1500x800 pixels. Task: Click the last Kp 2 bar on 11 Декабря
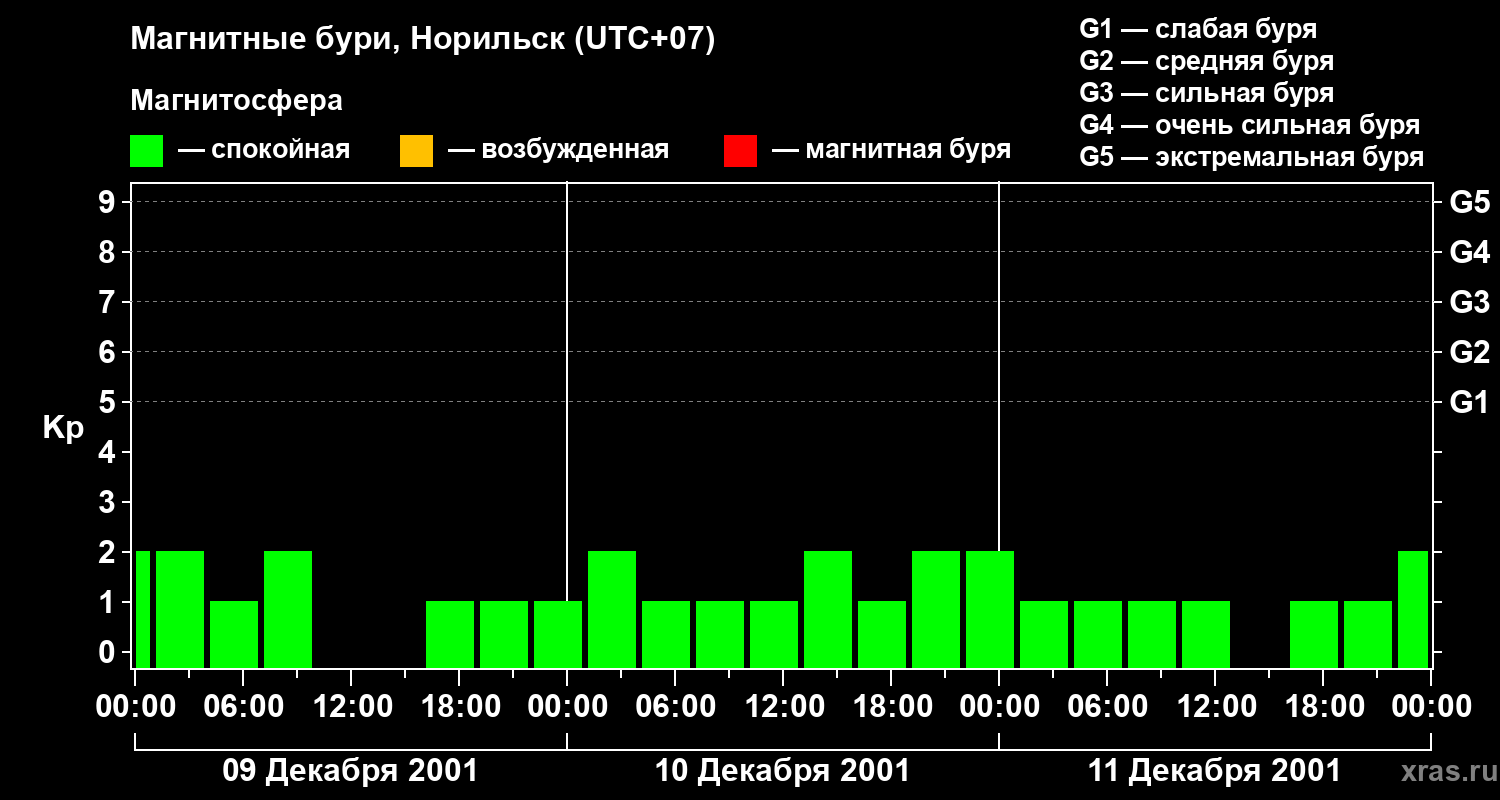pyautogui.click(x=1413, y=609)
